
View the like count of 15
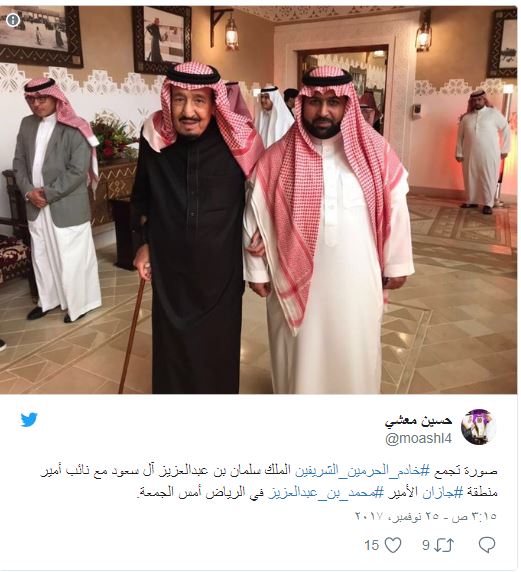pos(372,545)
